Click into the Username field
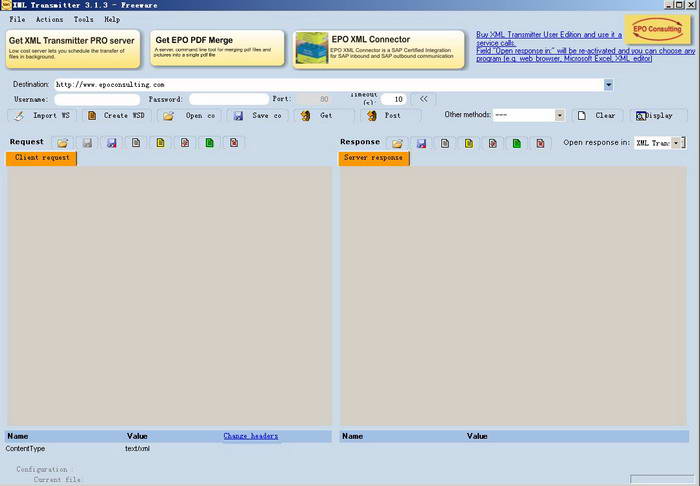 [x=97, y=99]
